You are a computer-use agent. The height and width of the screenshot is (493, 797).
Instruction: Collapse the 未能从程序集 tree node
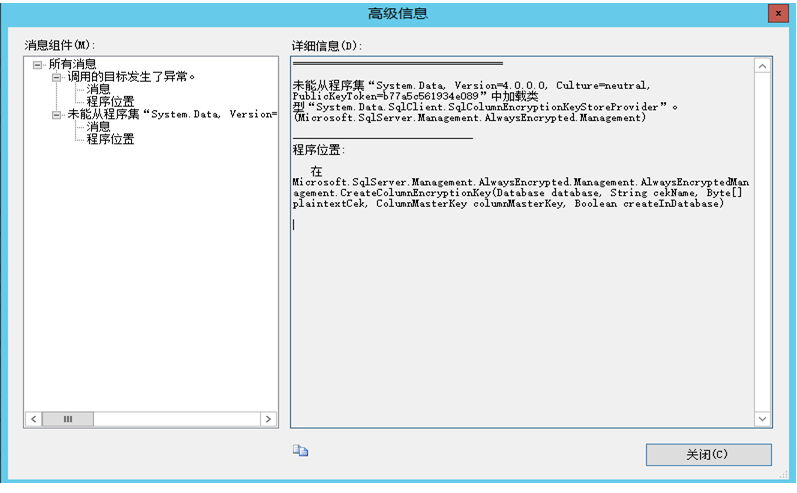pyautogui.click(x=56, y=115)
